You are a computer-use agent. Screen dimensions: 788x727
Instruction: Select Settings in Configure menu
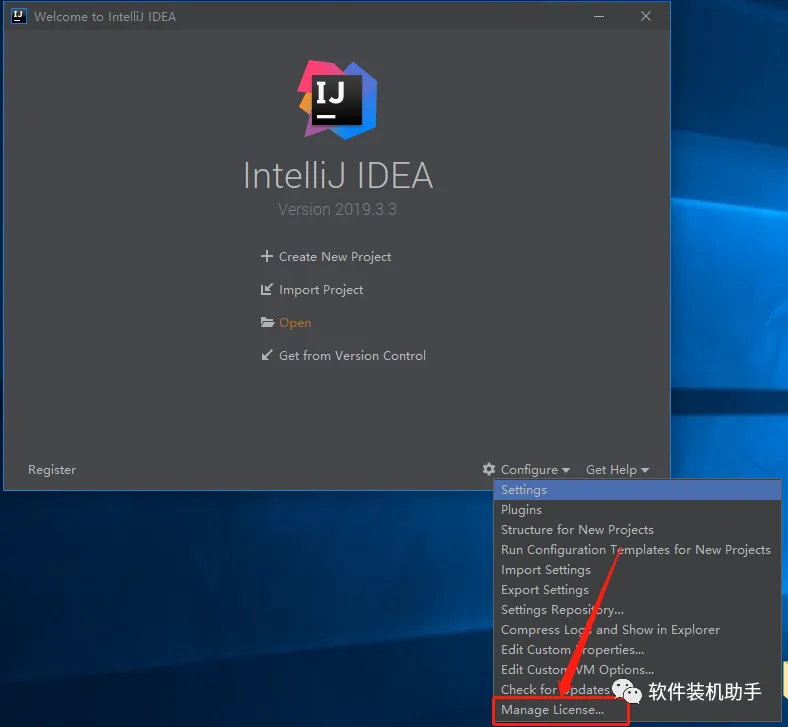(637, 490)
